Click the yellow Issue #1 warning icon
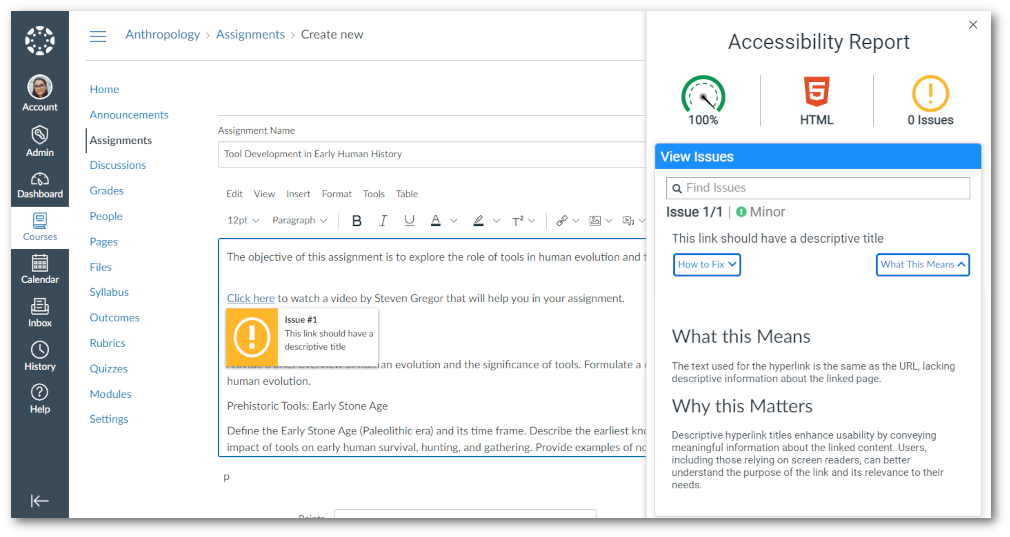Screen dimensions: 1010x537 pyautogui.click(x=252, y=337)
